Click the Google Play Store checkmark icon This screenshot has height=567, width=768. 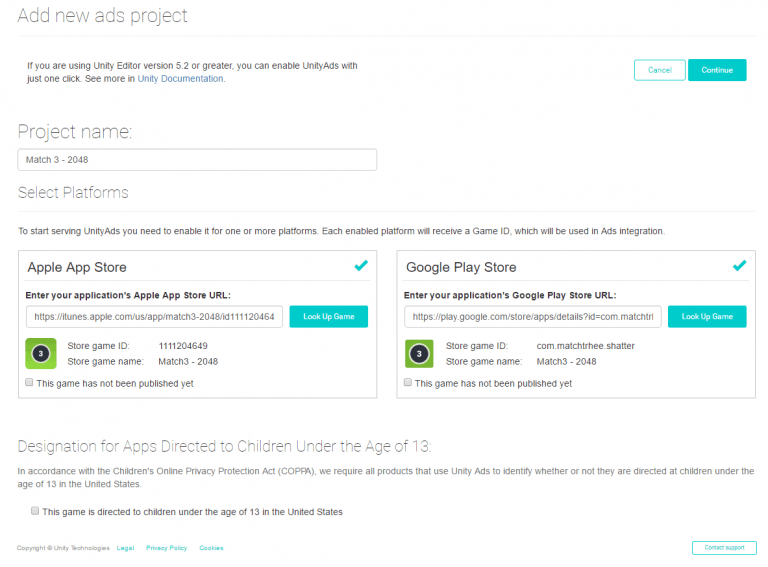[x=740, y=266]
